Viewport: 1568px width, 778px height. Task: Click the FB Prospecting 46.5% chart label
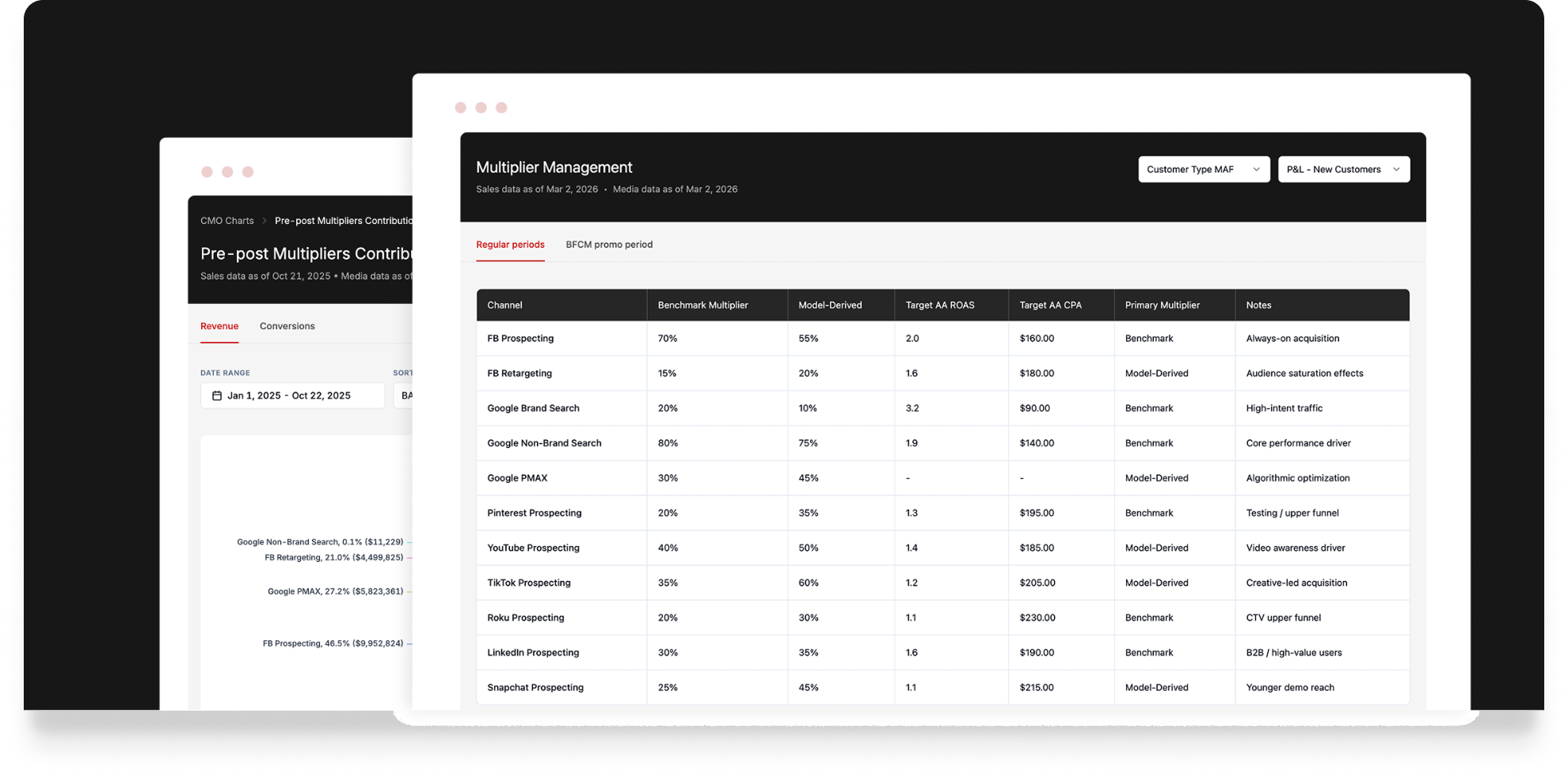[333, 643]
